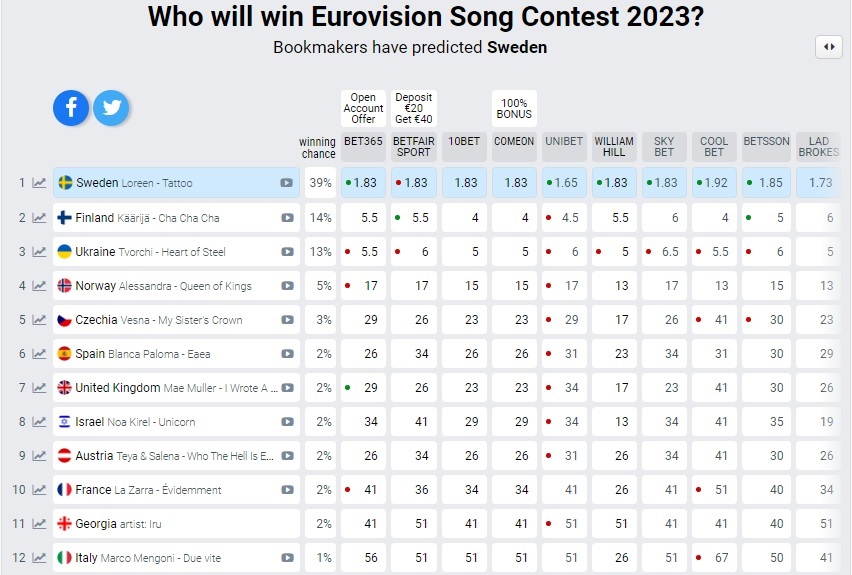Toggle the table width expand arrows button
The width and height of the screenshot is (852, 575).
[x=828, y=47]
